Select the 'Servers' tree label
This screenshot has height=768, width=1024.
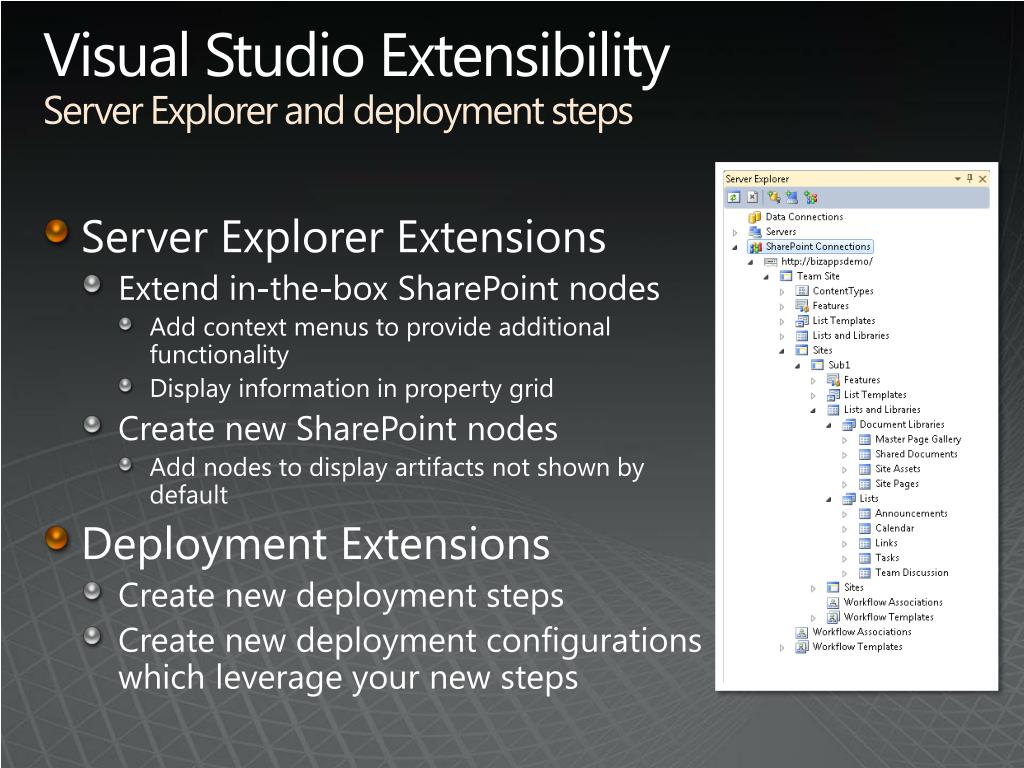781,232
